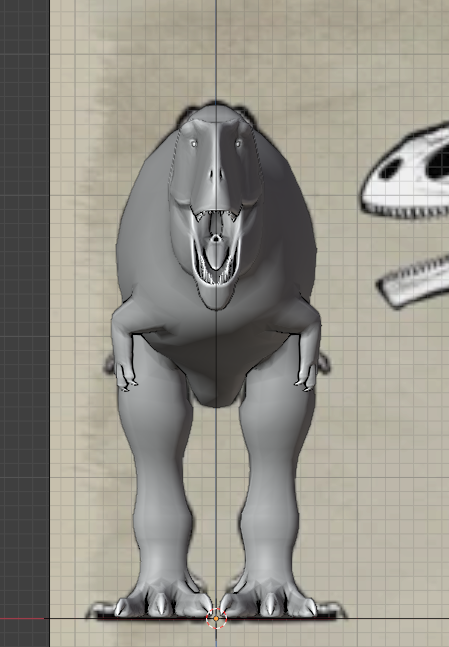Click the lower jaw reference drawing

(414, 282)
